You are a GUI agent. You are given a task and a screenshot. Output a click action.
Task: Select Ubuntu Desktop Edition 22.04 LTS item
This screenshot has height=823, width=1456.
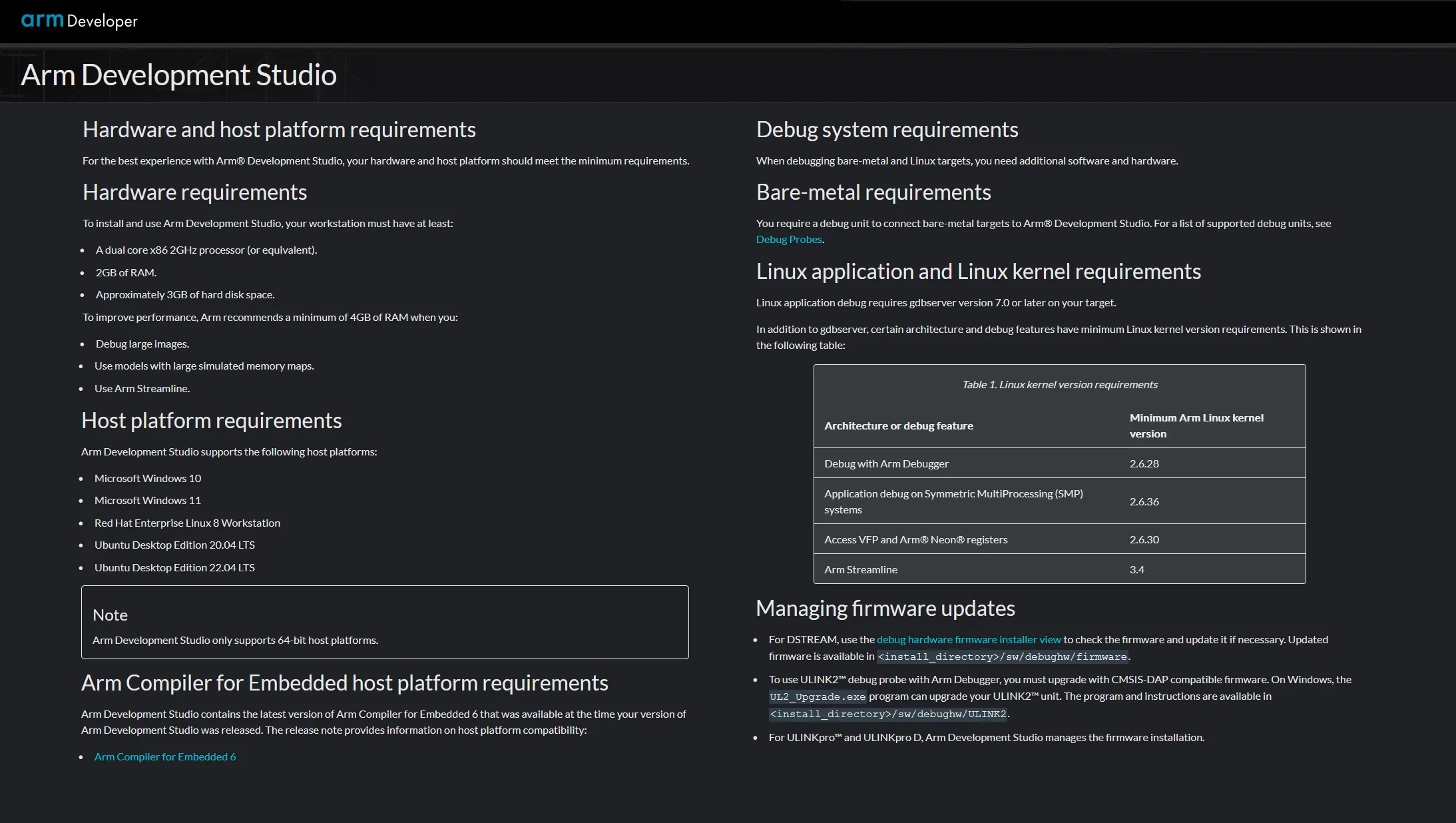(174, 568)
